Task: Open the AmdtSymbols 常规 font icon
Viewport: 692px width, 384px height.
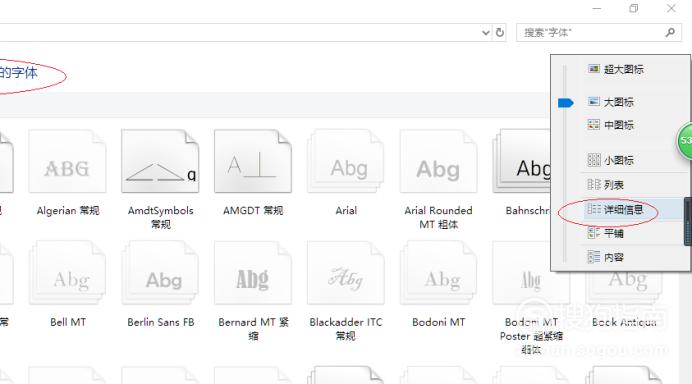Action: pyautogui.click(x=160, y=162)
